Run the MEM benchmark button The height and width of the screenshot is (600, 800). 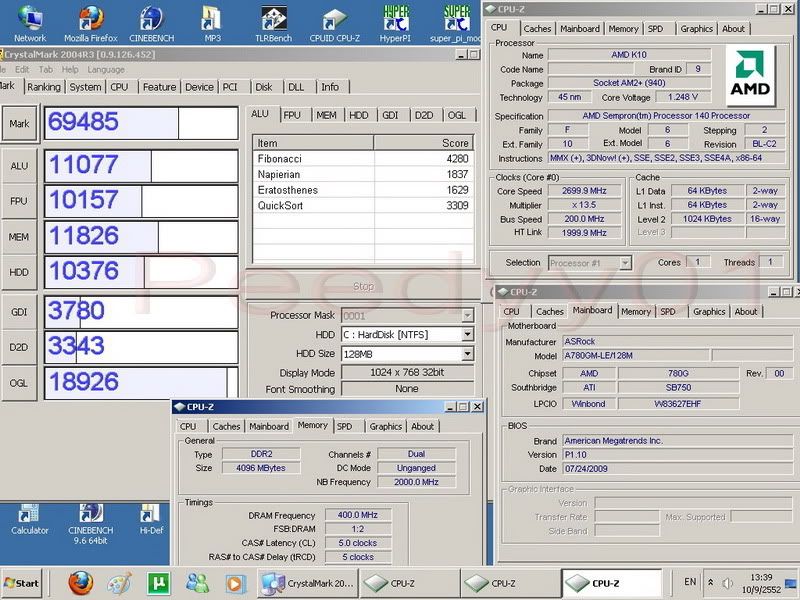tap(19, 237)
